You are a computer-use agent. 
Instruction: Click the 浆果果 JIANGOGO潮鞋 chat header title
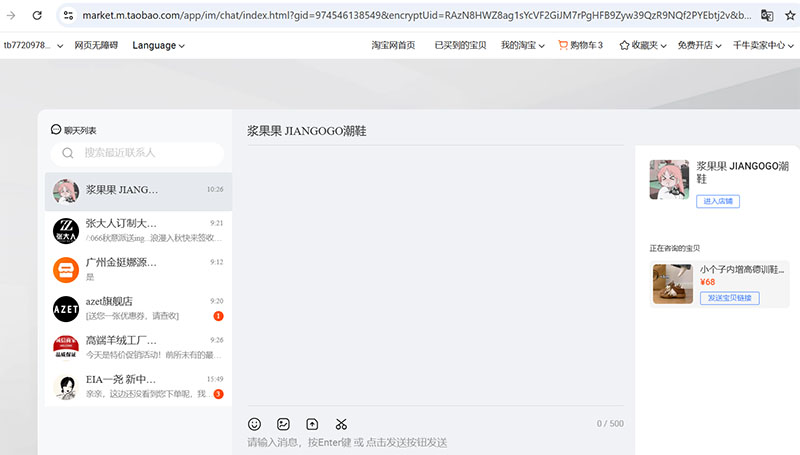coord(307,131)
